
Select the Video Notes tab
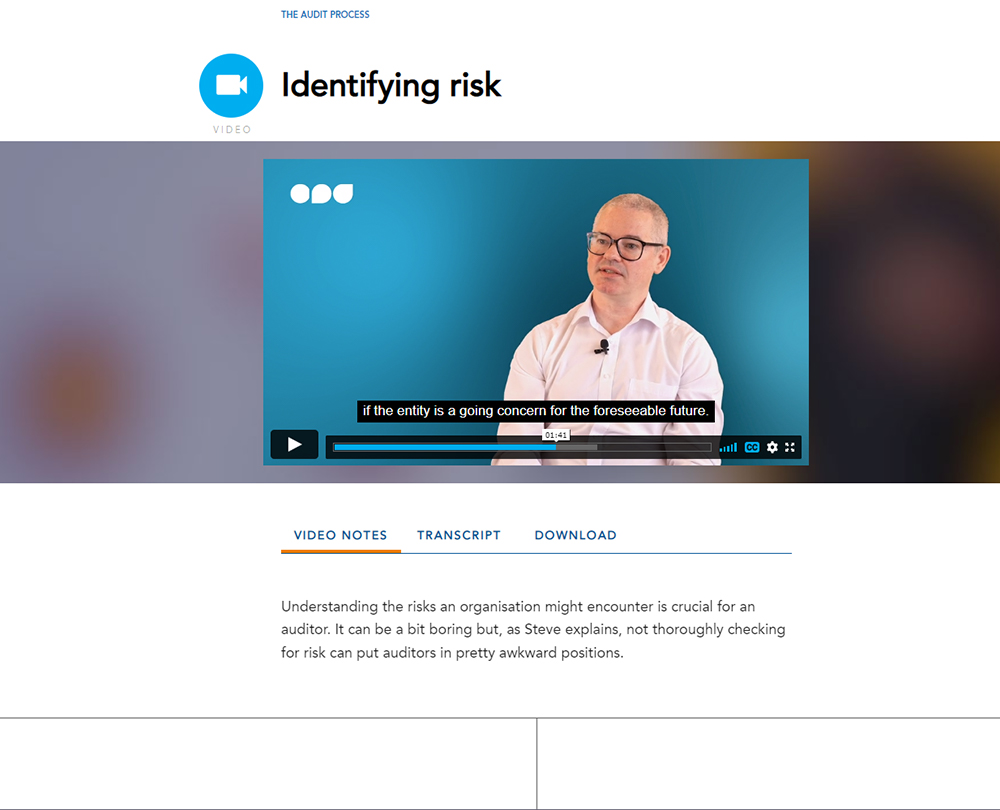(341, 535)
